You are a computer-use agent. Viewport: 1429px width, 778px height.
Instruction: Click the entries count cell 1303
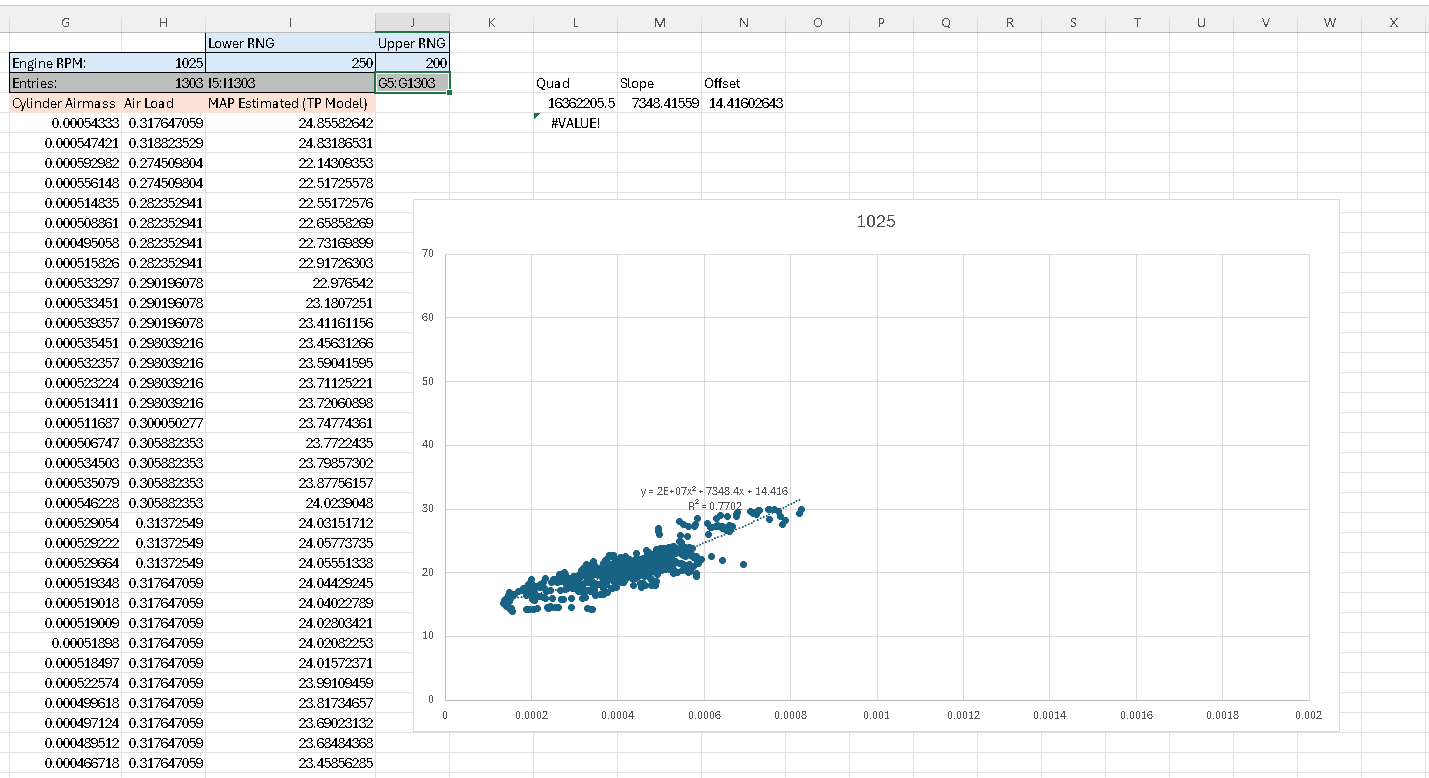coord(163,83)
